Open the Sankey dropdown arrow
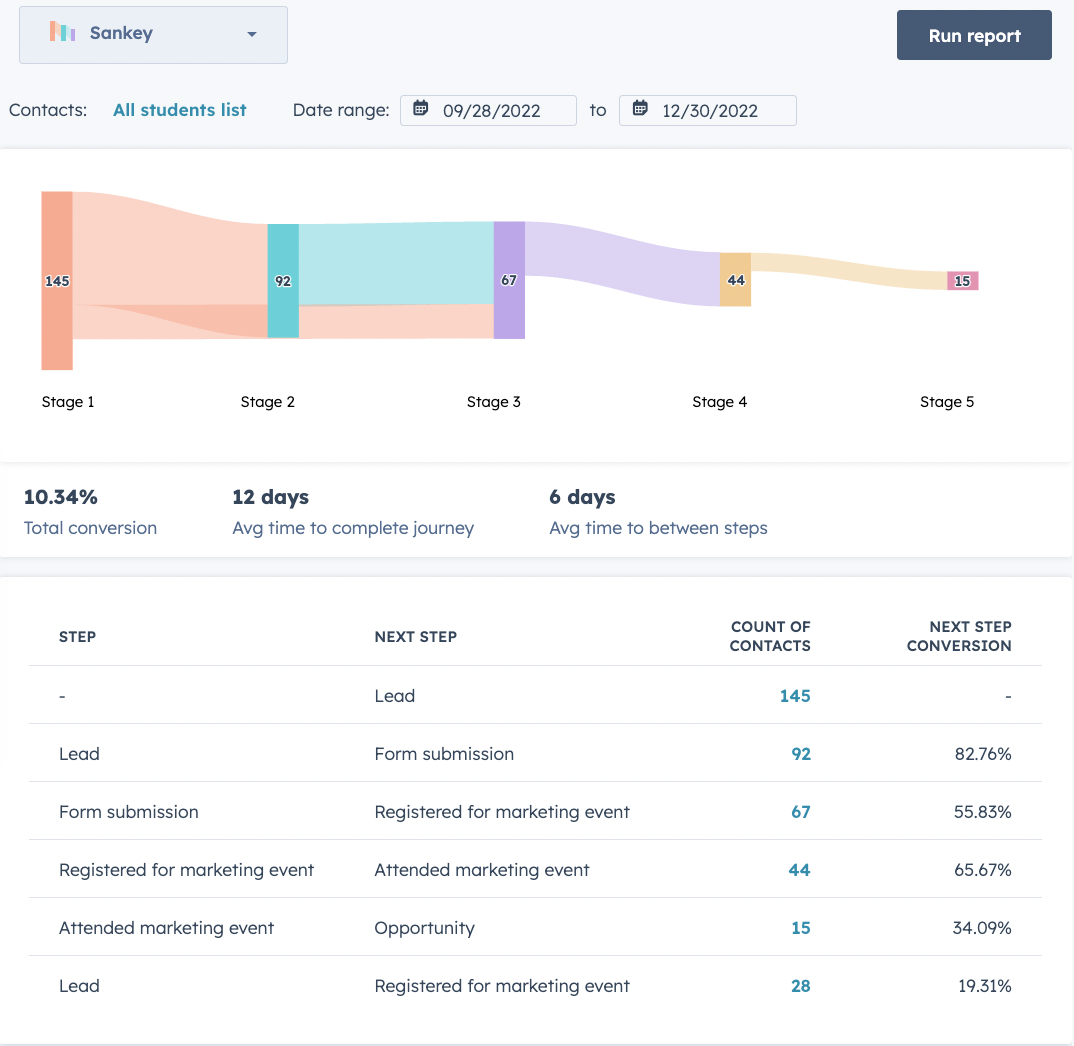The image size is (1074, 1046). [x=252, y=34]
